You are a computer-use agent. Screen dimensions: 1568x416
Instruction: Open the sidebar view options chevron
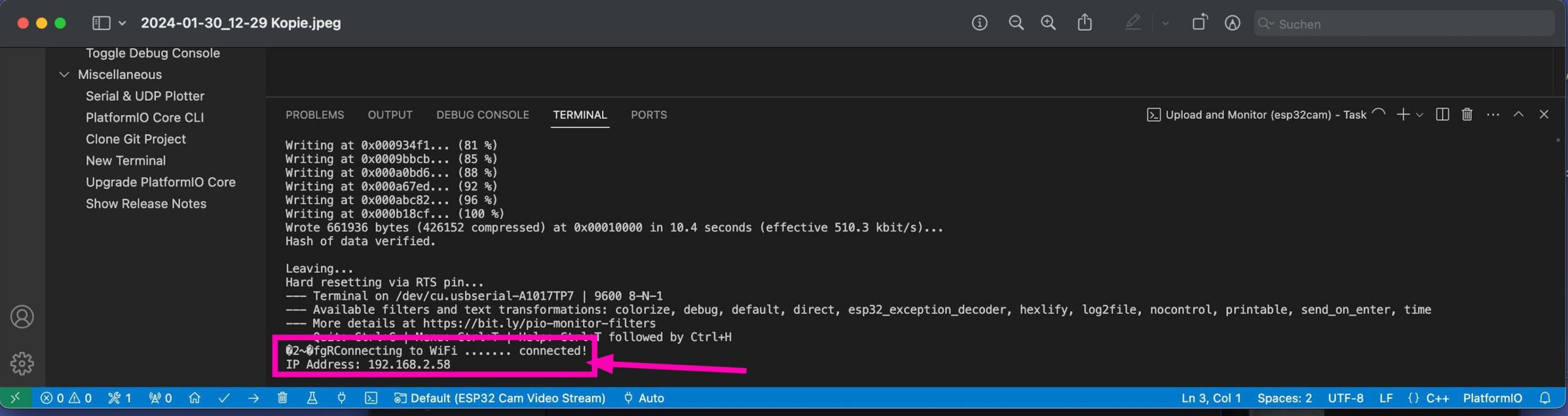coord(122,23)
